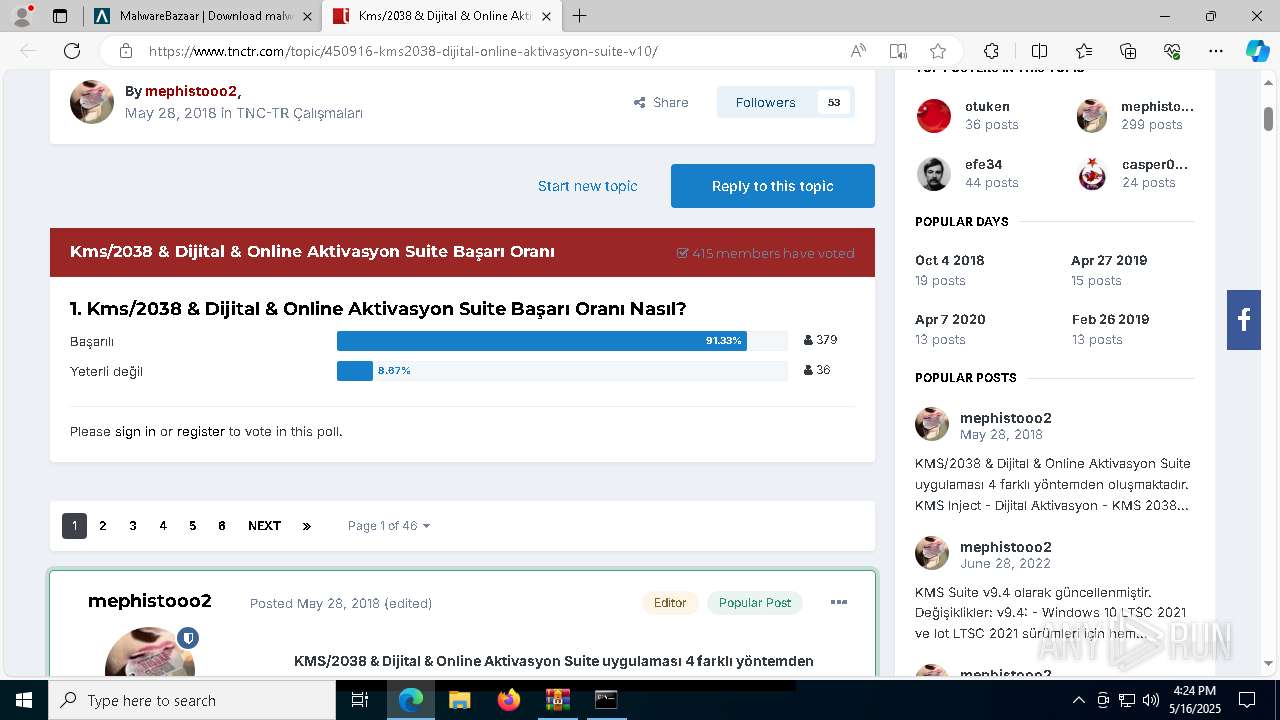
Task: Click the taskbar search box
Action: click(x=192, y=700)
